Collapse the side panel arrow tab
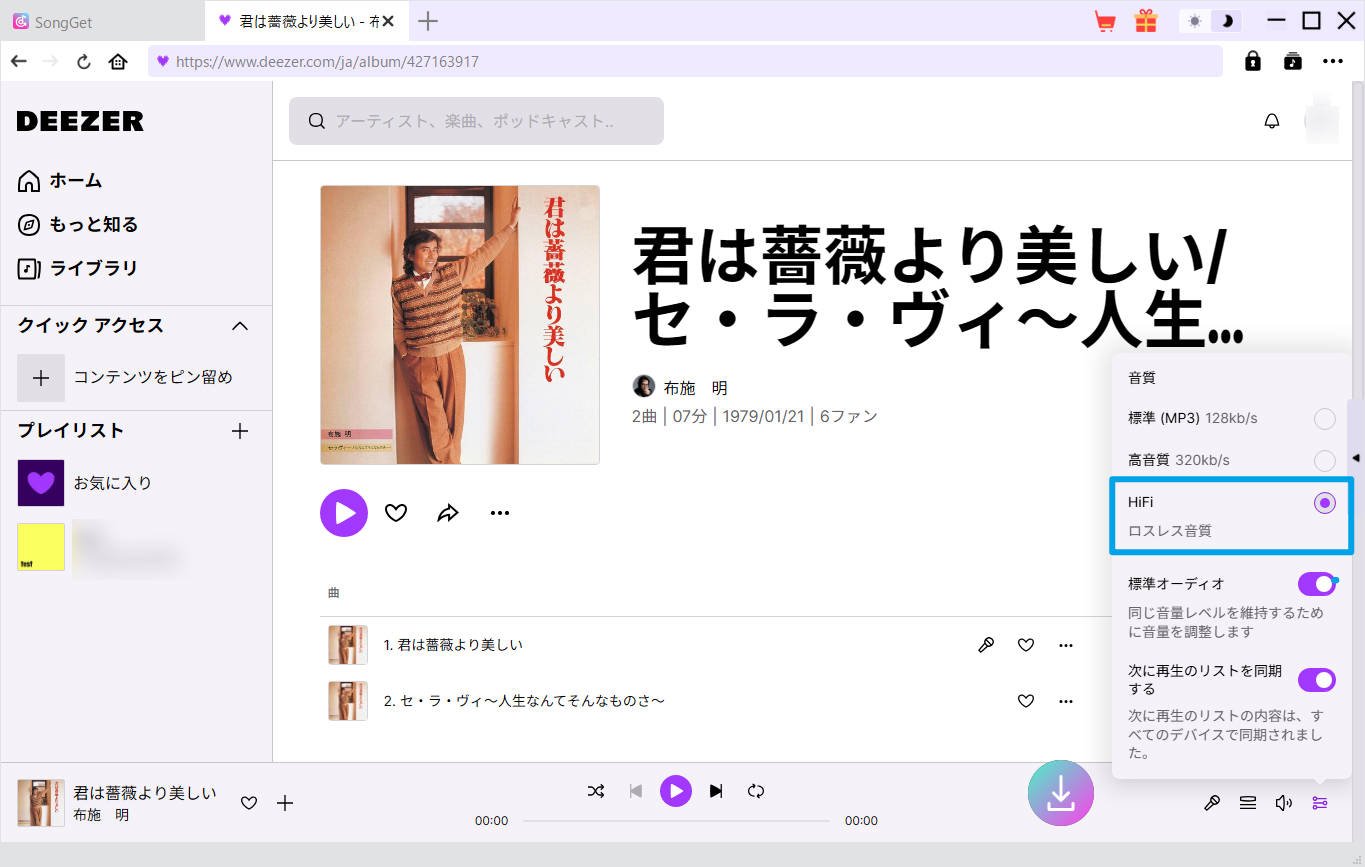1365x867 pixels. coord(1356,457)
